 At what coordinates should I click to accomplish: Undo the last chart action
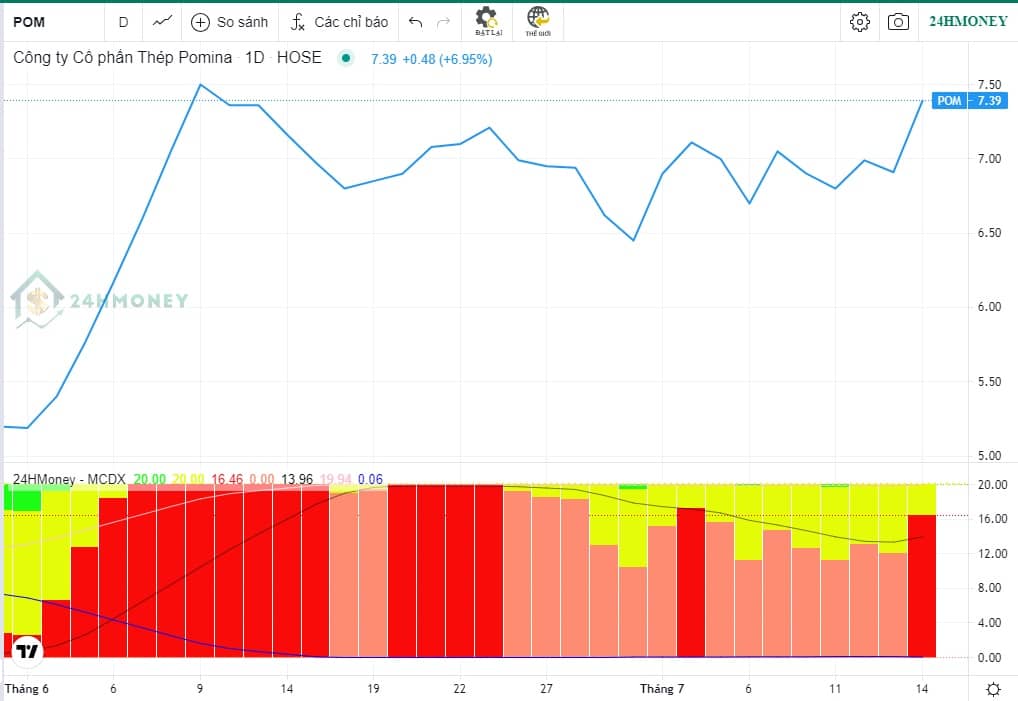click(x=416, y=23)
